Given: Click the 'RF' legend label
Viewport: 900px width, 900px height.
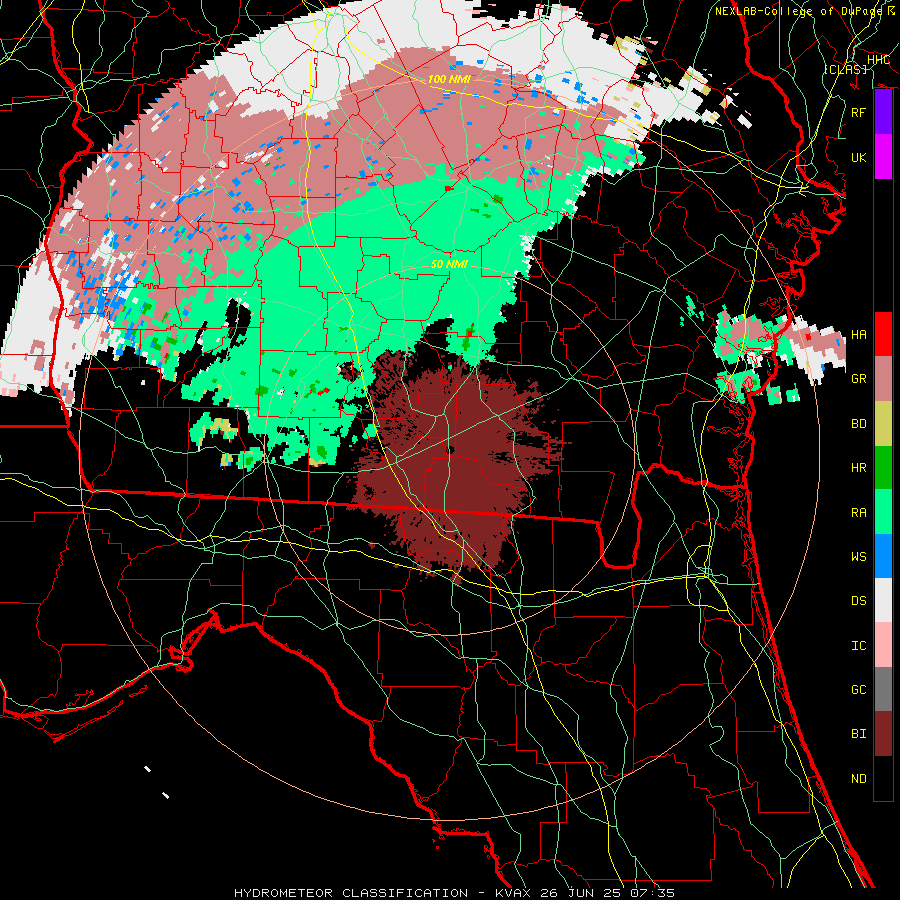Looking at the screenshot, I should [859, 112].
